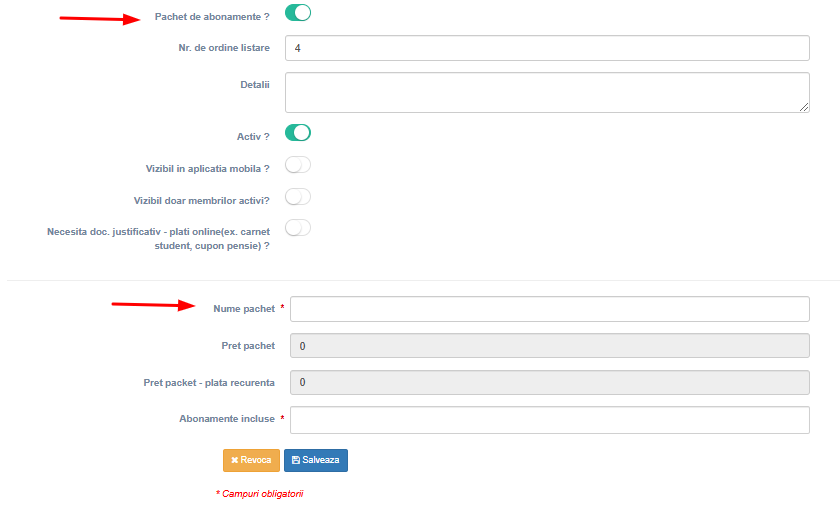Click the Nume pachet label

click(x=244, y=309)
